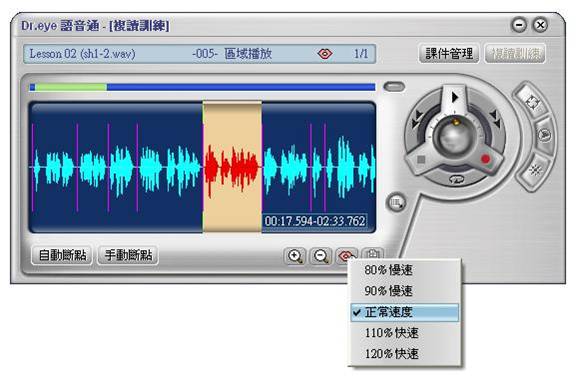Viewport: 581px width, 383px height.
Task: Click the top curved side button on the right
Action: coord(532,101)
